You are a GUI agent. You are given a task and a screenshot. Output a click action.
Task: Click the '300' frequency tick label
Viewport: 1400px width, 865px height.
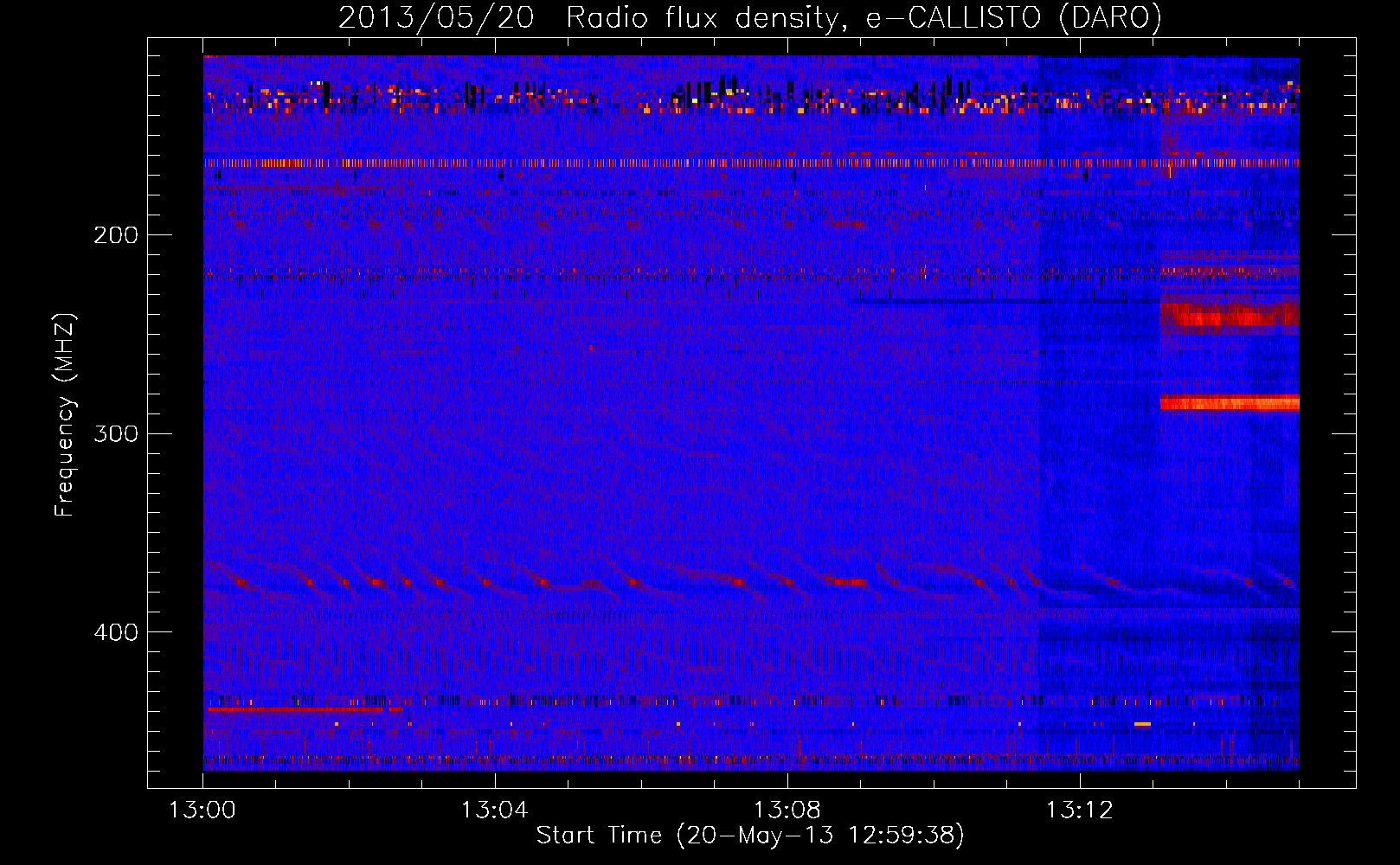[116, 433]
